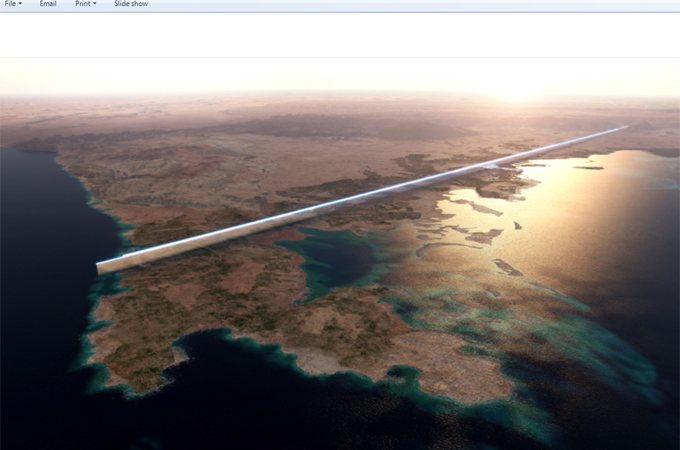Expand the Print dropdown arrow

click(x=95, y=4)
